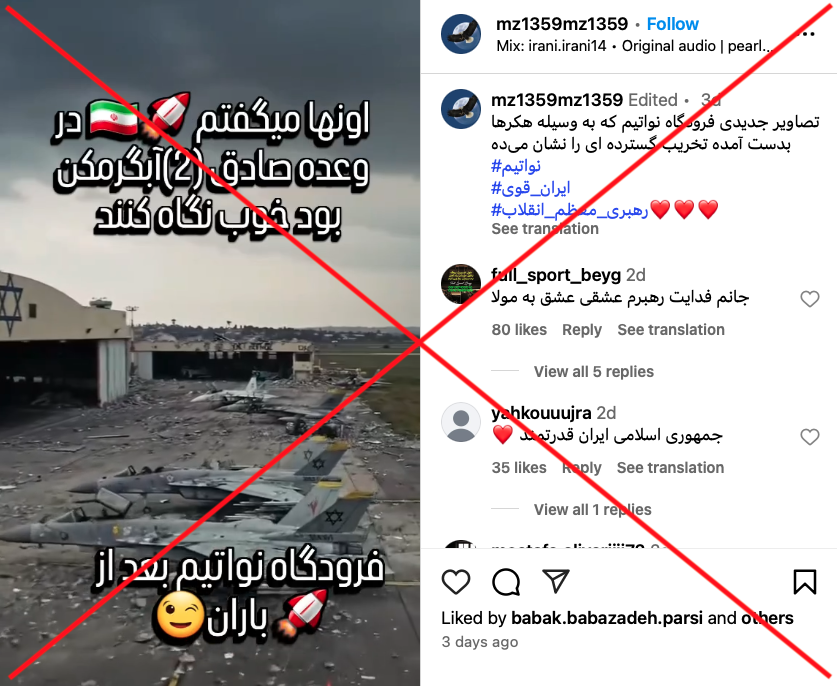This screenshot has width=837, height=686.
Task: Like yahkouuujra's comment
Action: tap(810, 437)
